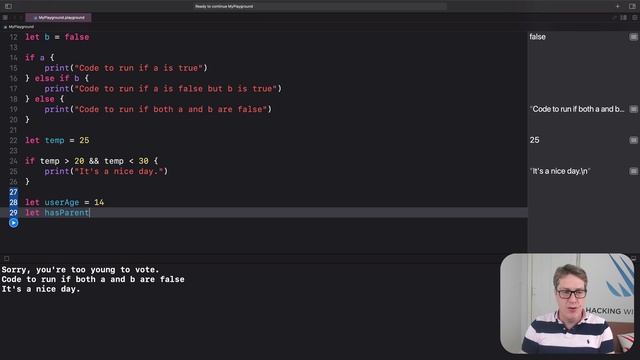Run playground up to line 29 with play button
The image size is (640, 360).
13,223
